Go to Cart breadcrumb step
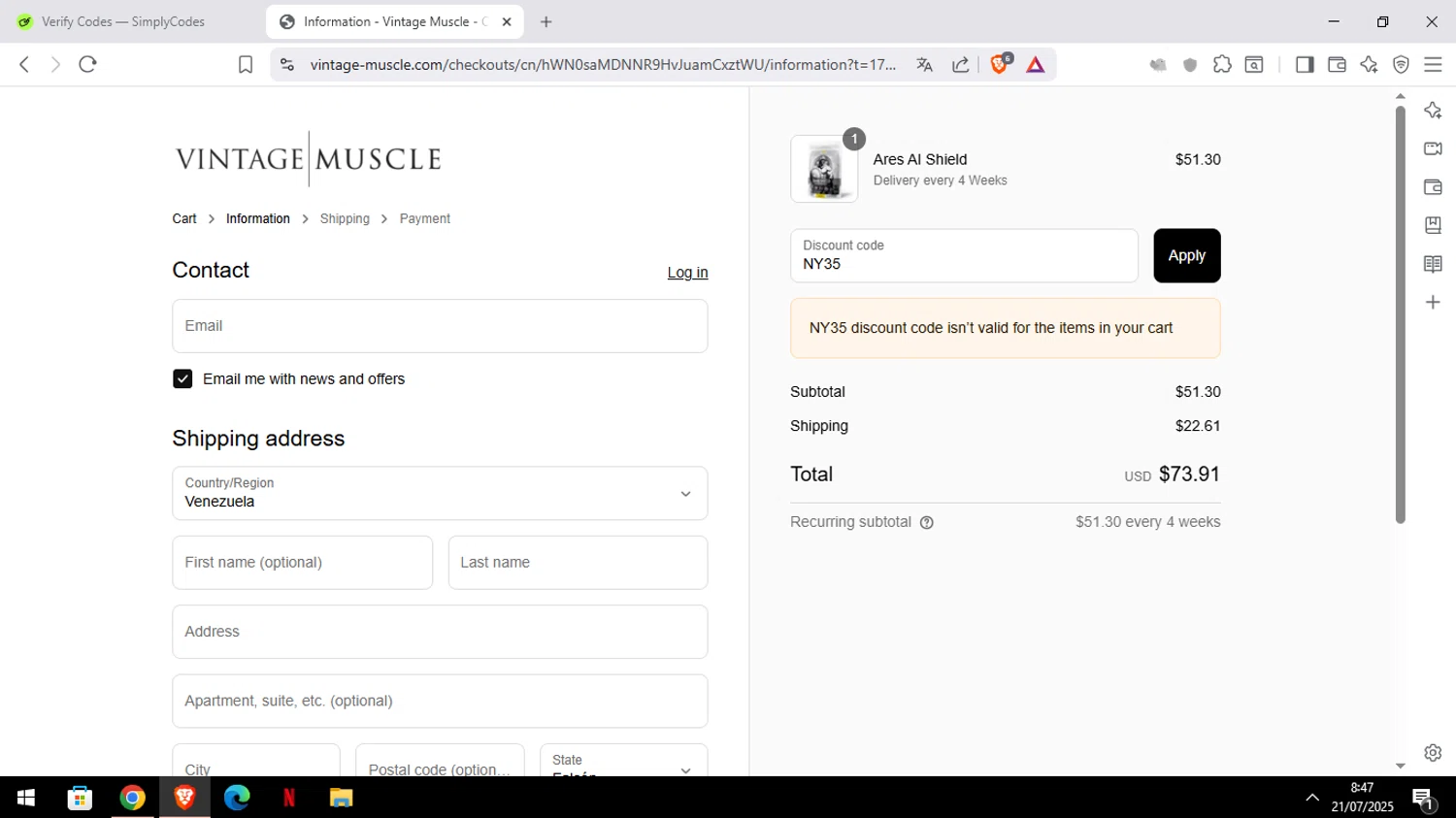Viewport: 1456px width, 818px height. tap(184, 219)
